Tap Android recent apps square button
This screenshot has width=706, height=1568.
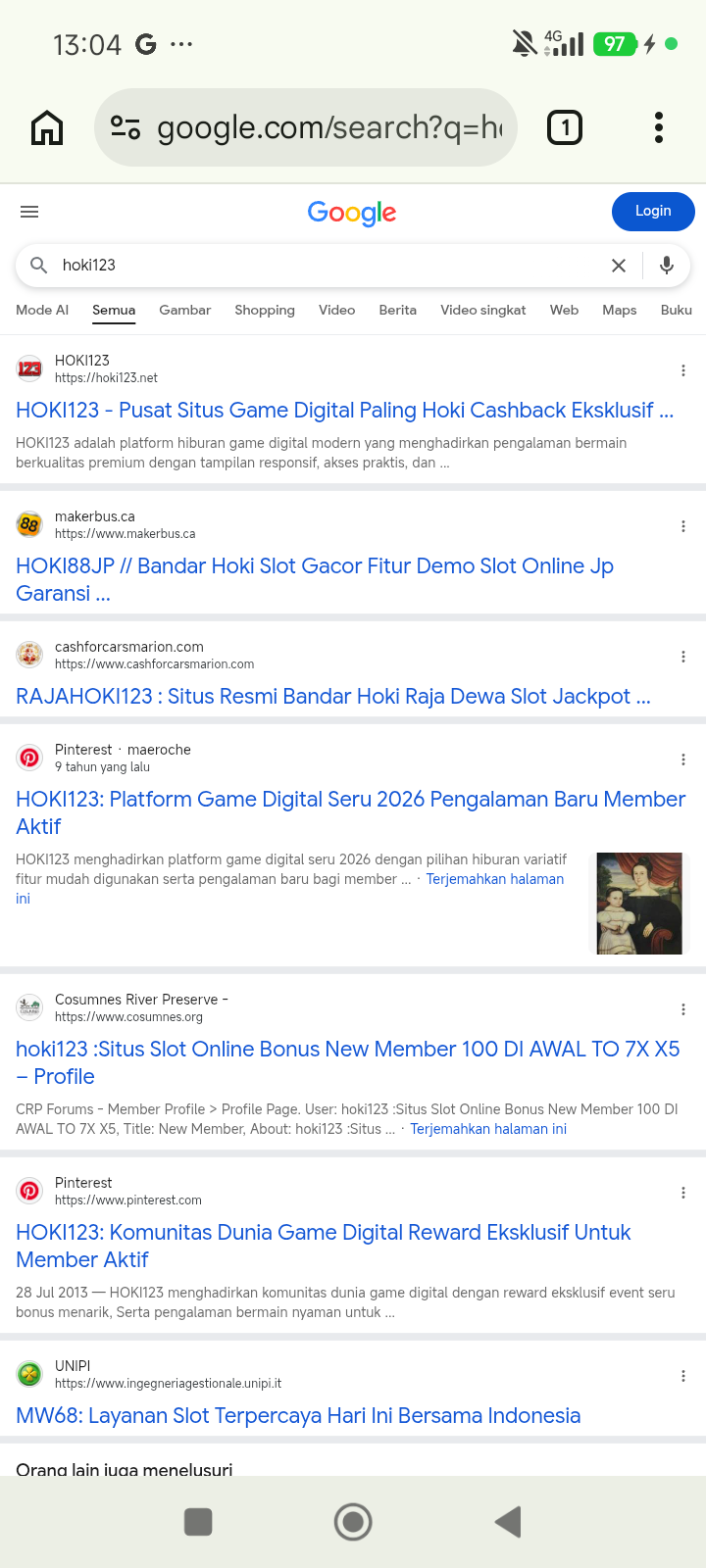pos(198,1522)
